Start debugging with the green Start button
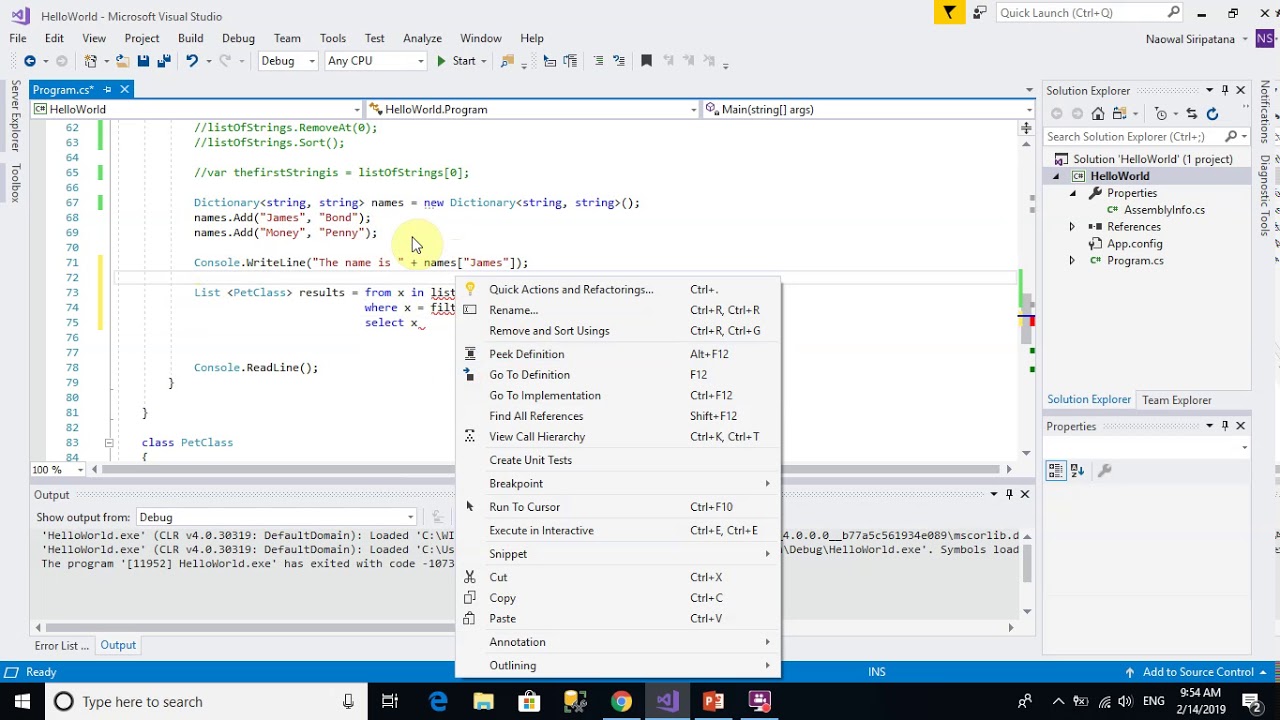Screen dimensions: 1280x720 click(456, 61)
